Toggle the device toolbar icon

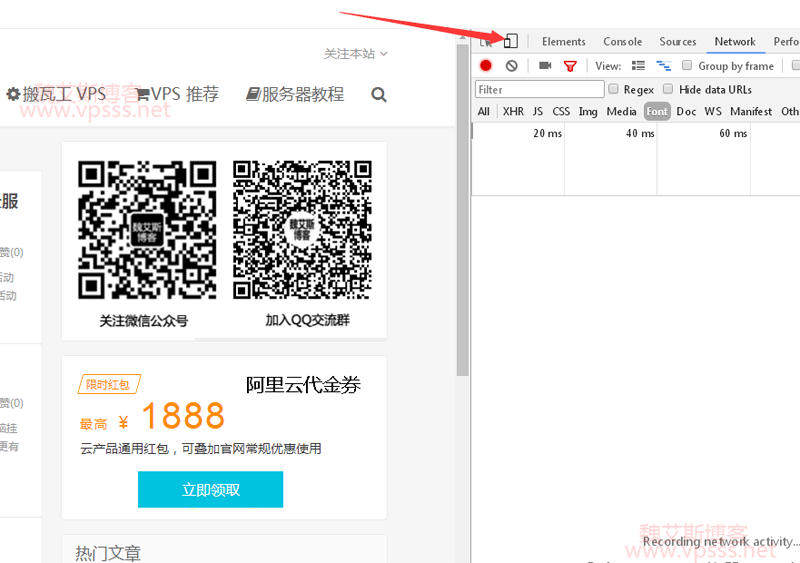coord(511,42)
